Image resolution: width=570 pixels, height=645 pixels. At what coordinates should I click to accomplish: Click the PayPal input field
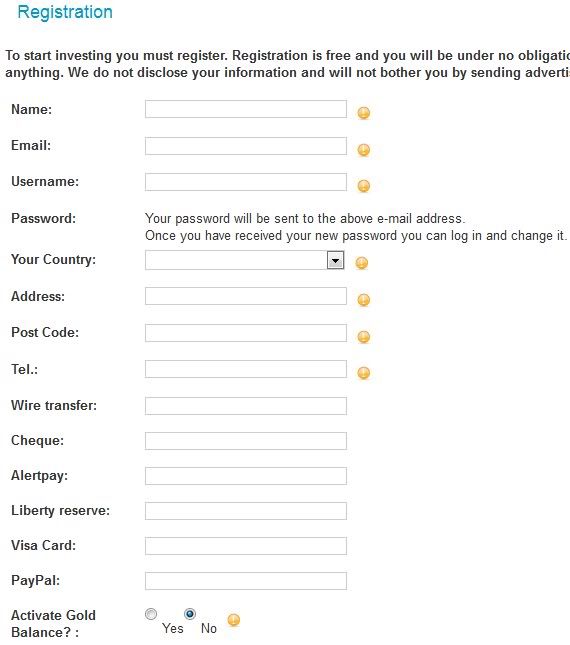coord(246,581)
